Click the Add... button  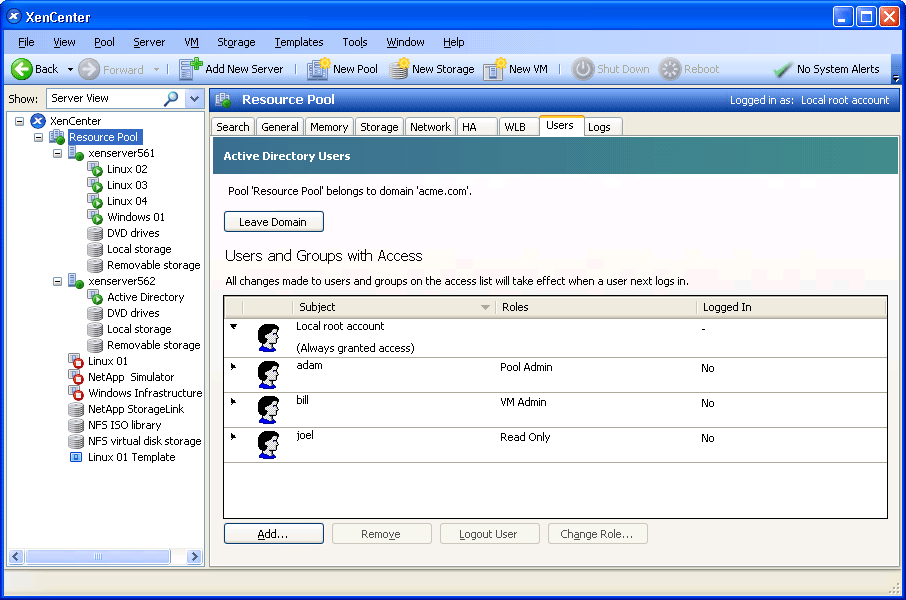pyautogui.click(x=274, y=534)
